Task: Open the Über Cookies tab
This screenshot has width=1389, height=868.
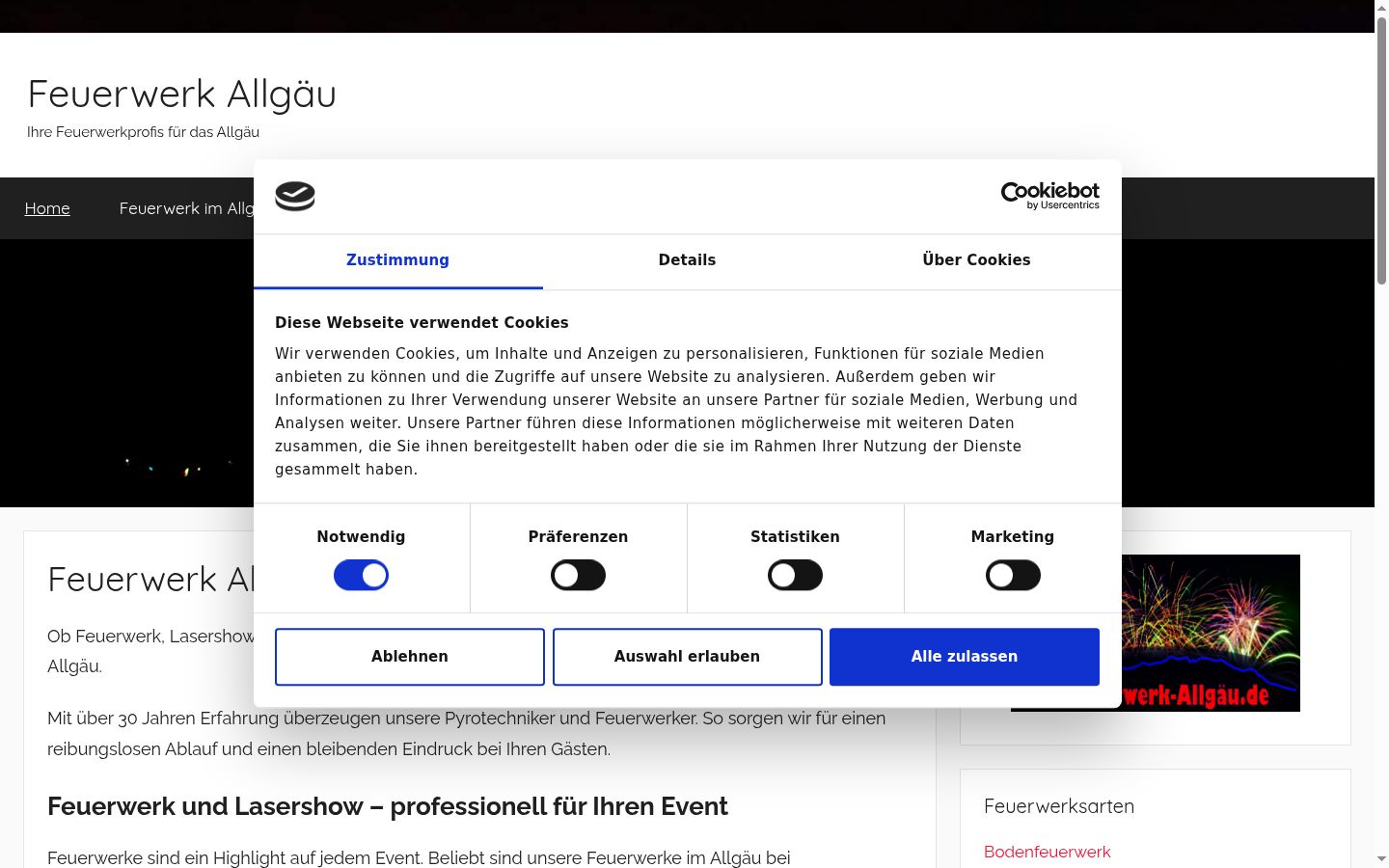Action: [976, 260]
